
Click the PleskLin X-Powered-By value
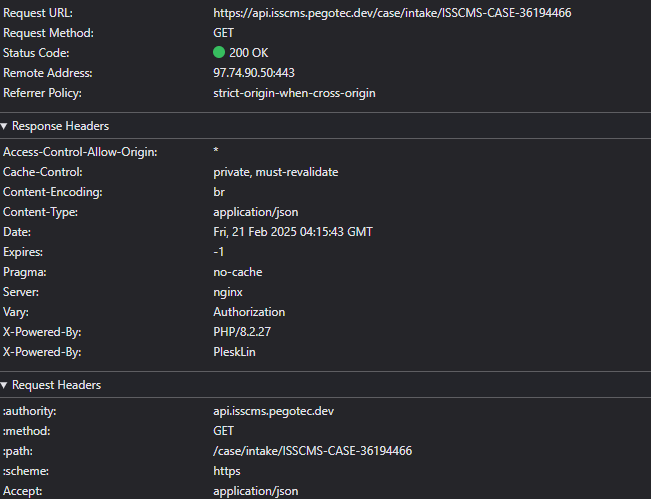tap(238, 352)
